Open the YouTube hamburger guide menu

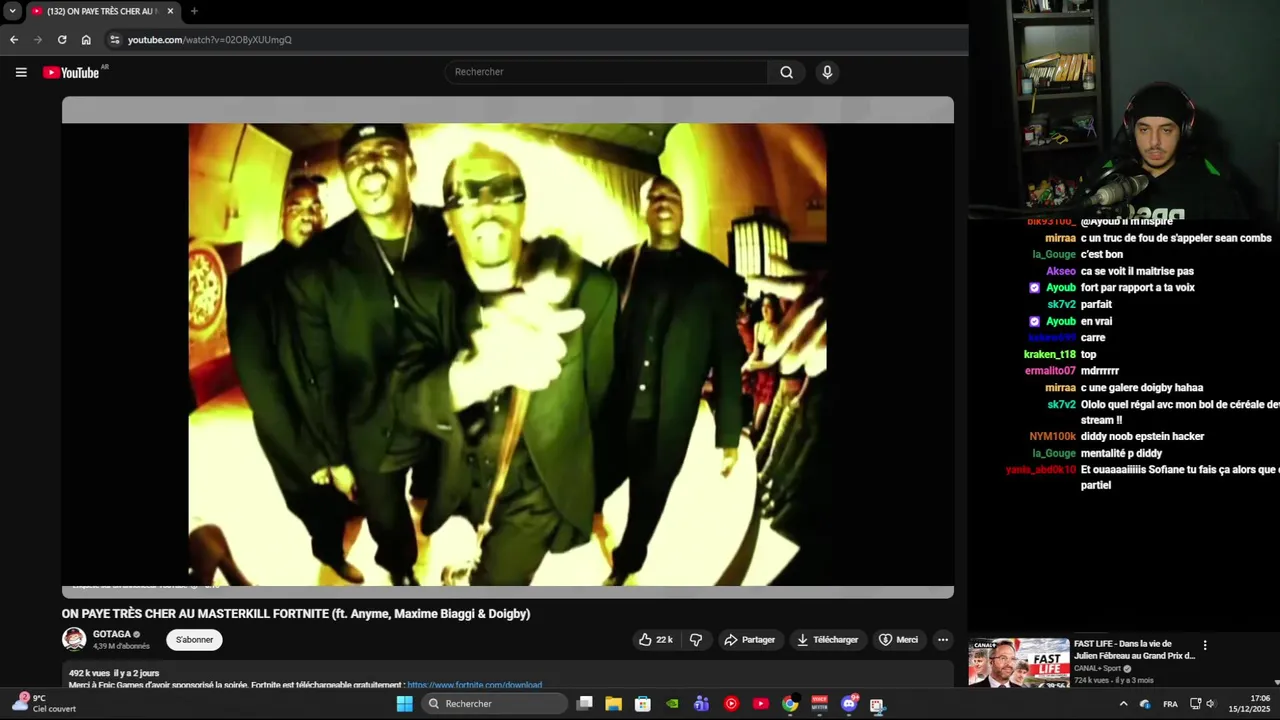[x=21, y=72]
